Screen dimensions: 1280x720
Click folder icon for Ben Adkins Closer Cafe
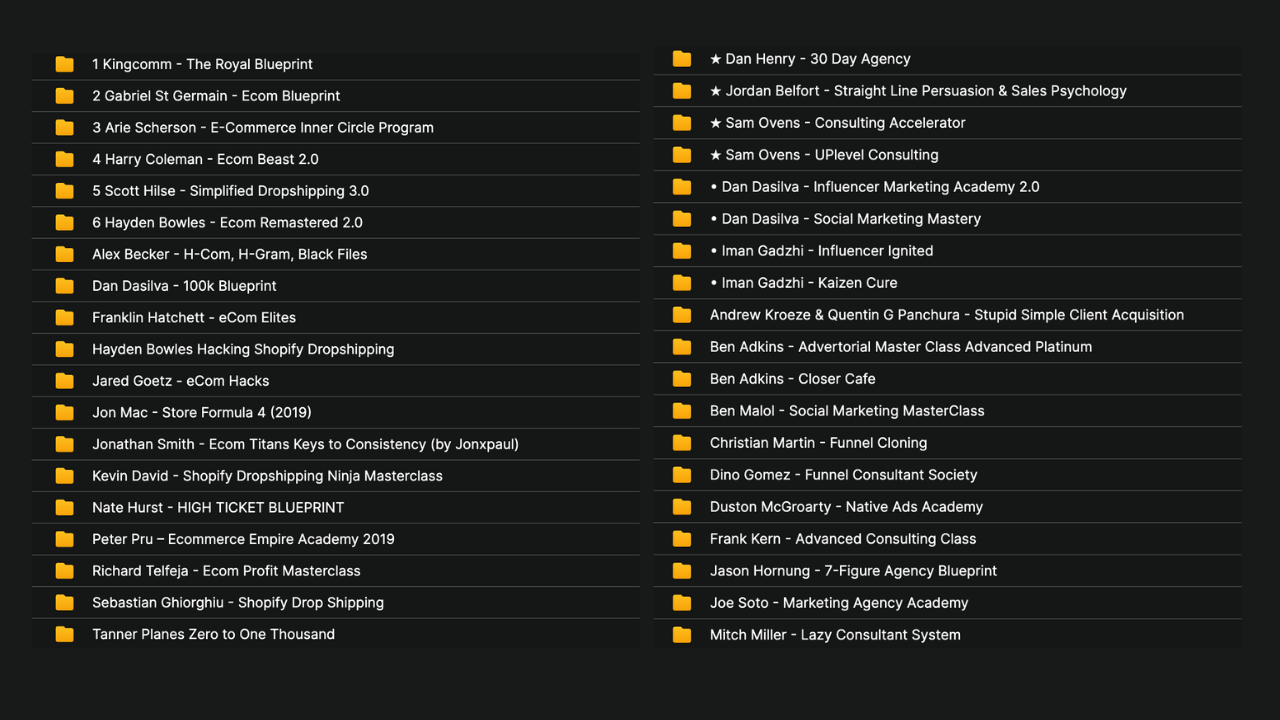(682, 379)
